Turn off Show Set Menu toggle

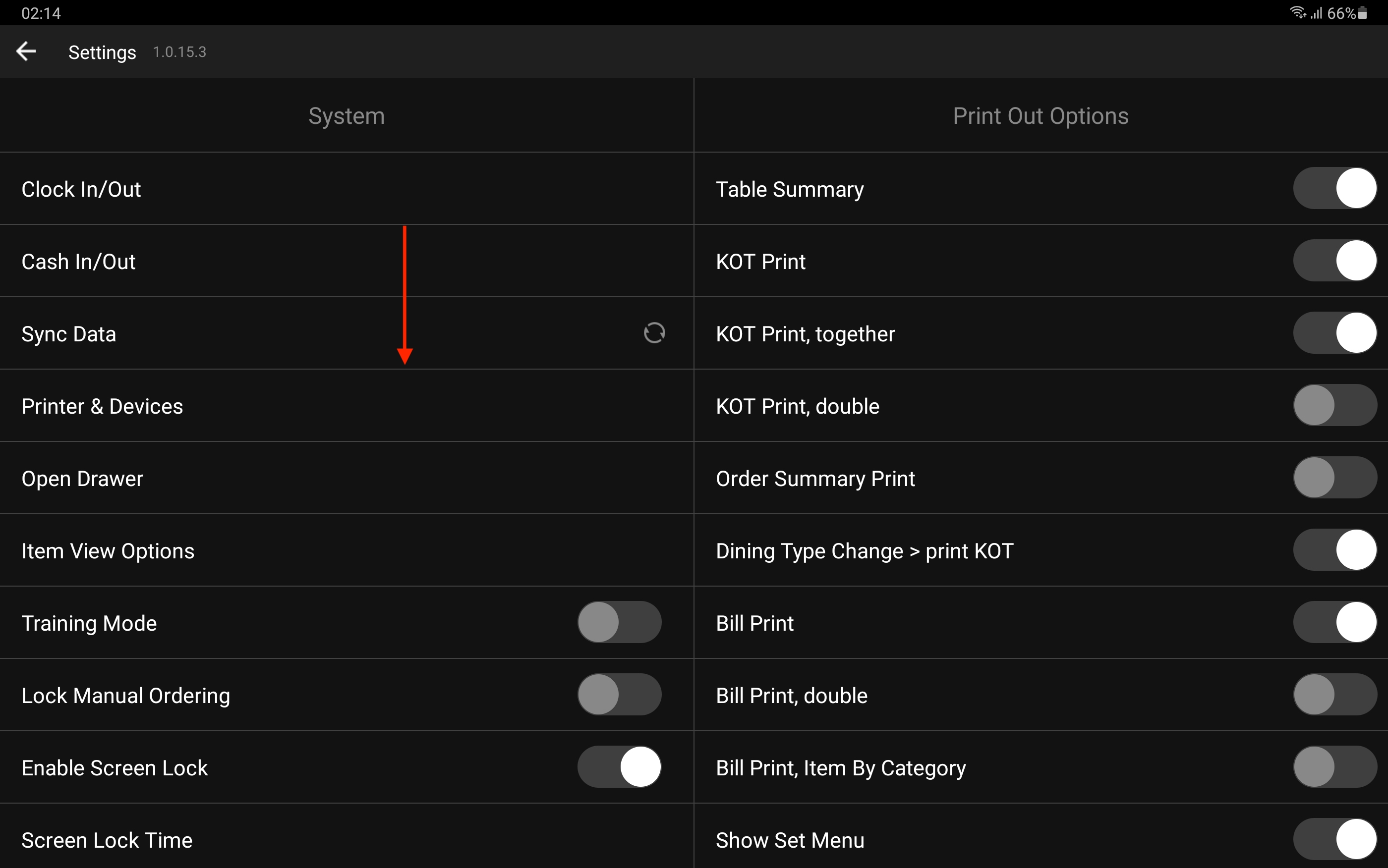1334,839
